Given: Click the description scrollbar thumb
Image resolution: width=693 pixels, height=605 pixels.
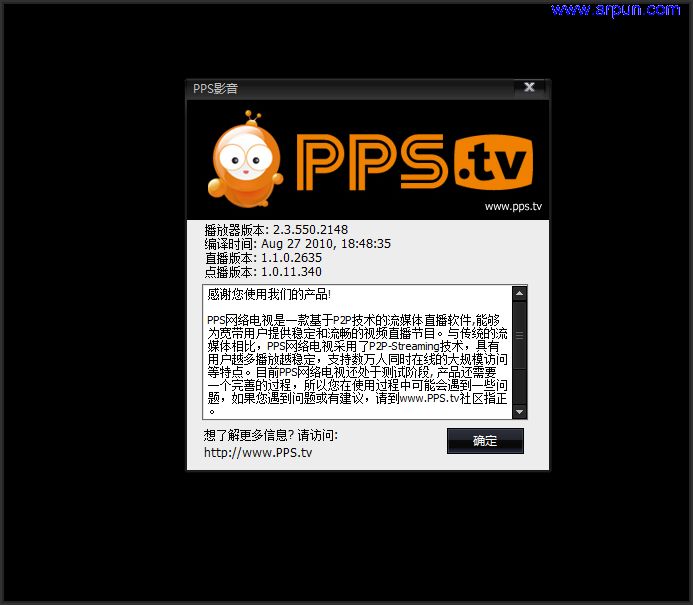Looking at the screenshot, I should click(x=519, y=335).
